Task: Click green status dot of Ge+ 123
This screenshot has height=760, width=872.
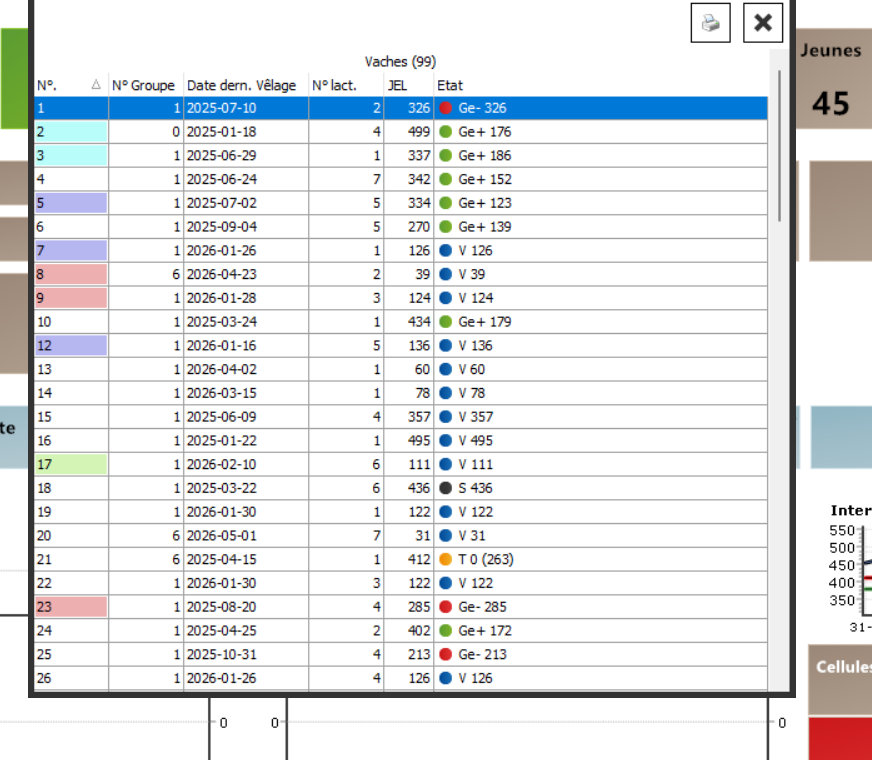Action: [x=445, y=203]
